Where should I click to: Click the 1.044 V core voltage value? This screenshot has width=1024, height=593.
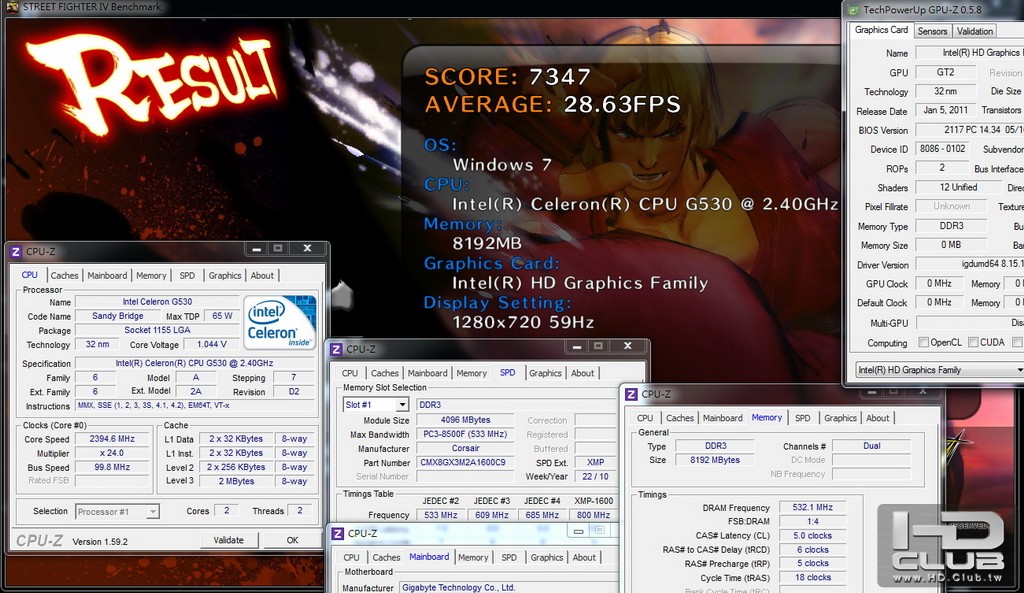click(212, 345)
